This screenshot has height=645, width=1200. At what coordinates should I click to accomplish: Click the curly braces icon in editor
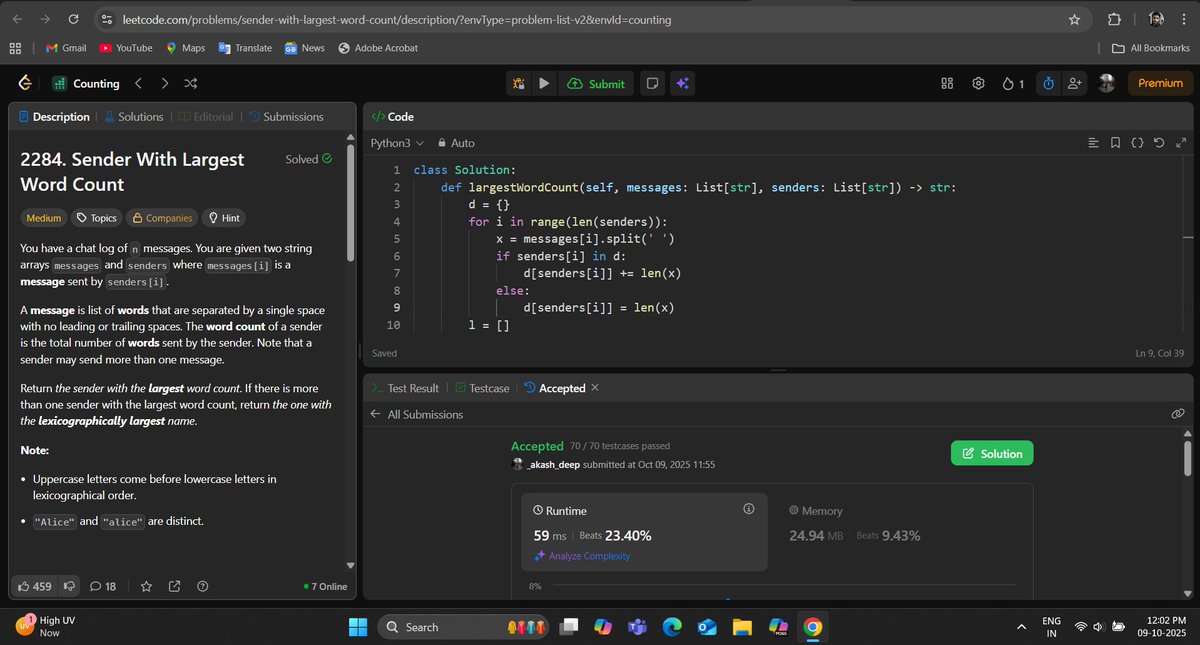point(1137,143)
